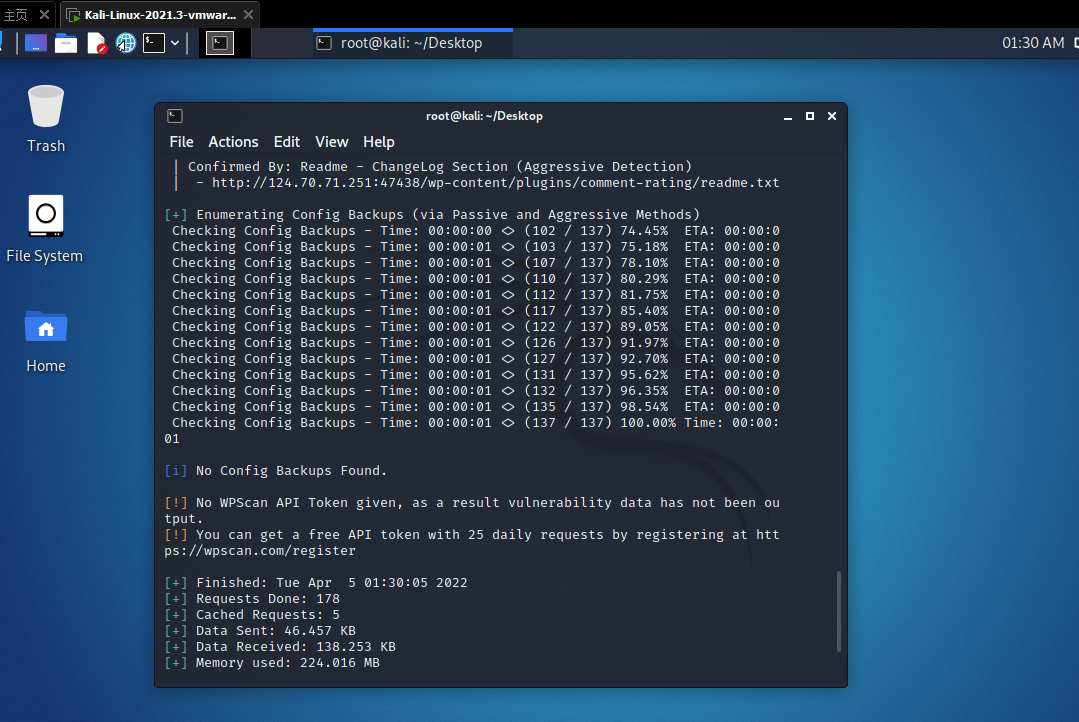The image size is (1079, 722).
Task: Close the Kali-Linux-2021.3 VMware tab
Action: (248, 14)
